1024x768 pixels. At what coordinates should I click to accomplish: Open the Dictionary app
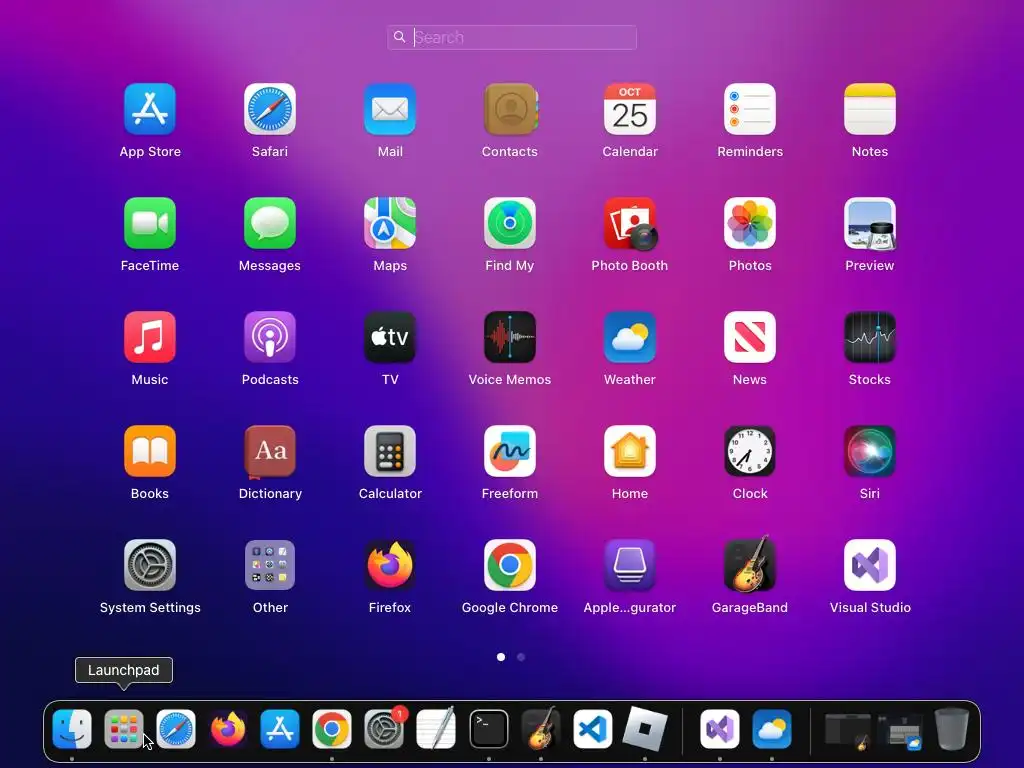pyautogui.click(x=270, y=451)
